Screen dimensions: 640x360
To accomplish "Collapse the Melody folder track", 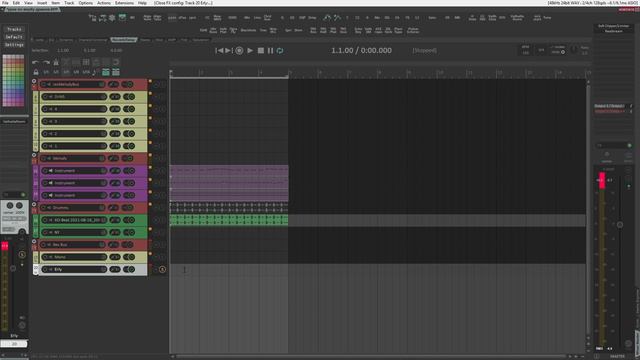I will pos(34,156).
